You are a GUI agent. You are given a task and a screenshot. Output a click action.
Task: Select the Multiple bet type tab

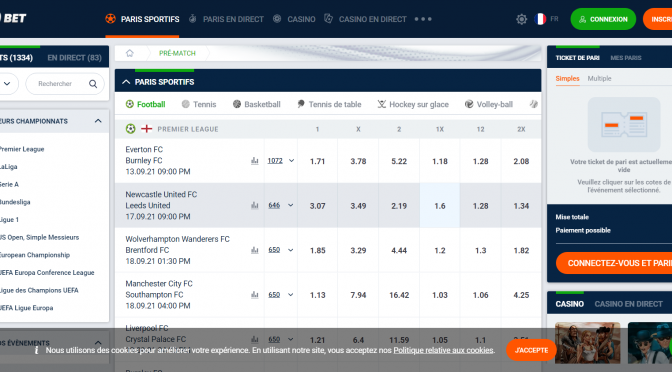coord(599,78)
